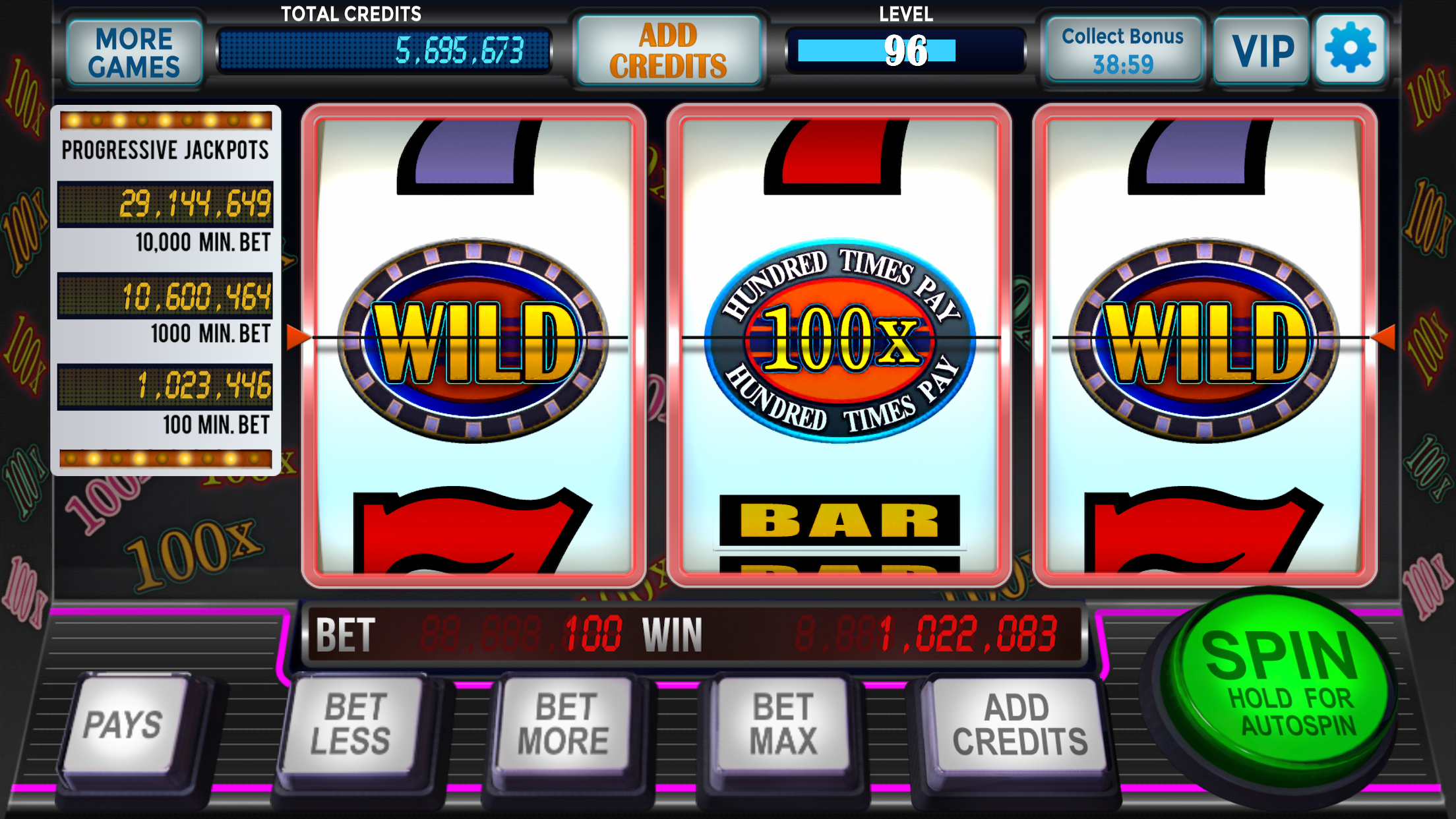Click the bottom ADD CREDITS button
Screen dimensions: 1456x819
click(x=1018, y=725)
